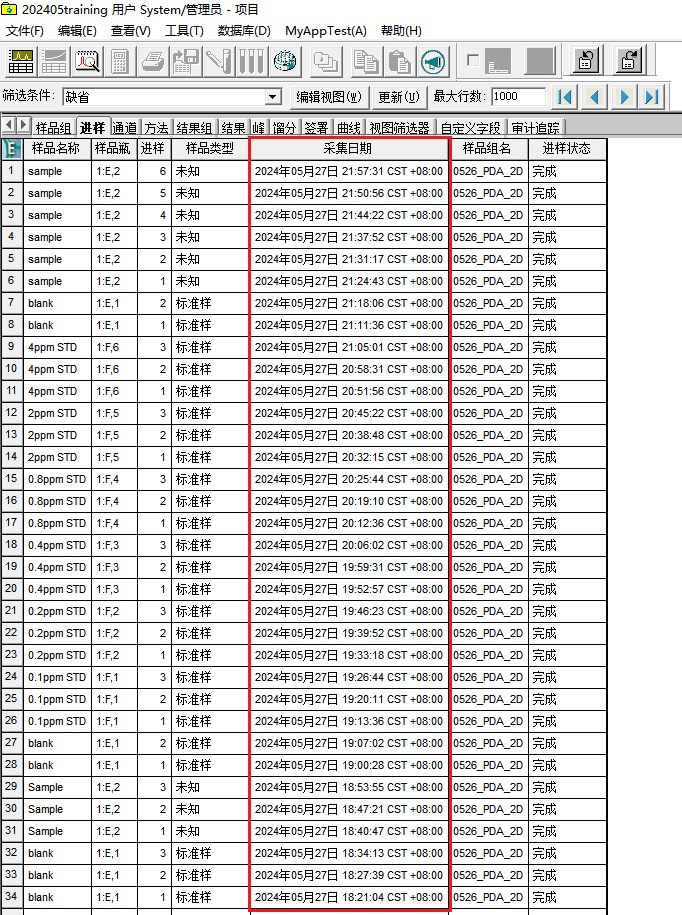Click the calculator Process icon

pos(120,61)
